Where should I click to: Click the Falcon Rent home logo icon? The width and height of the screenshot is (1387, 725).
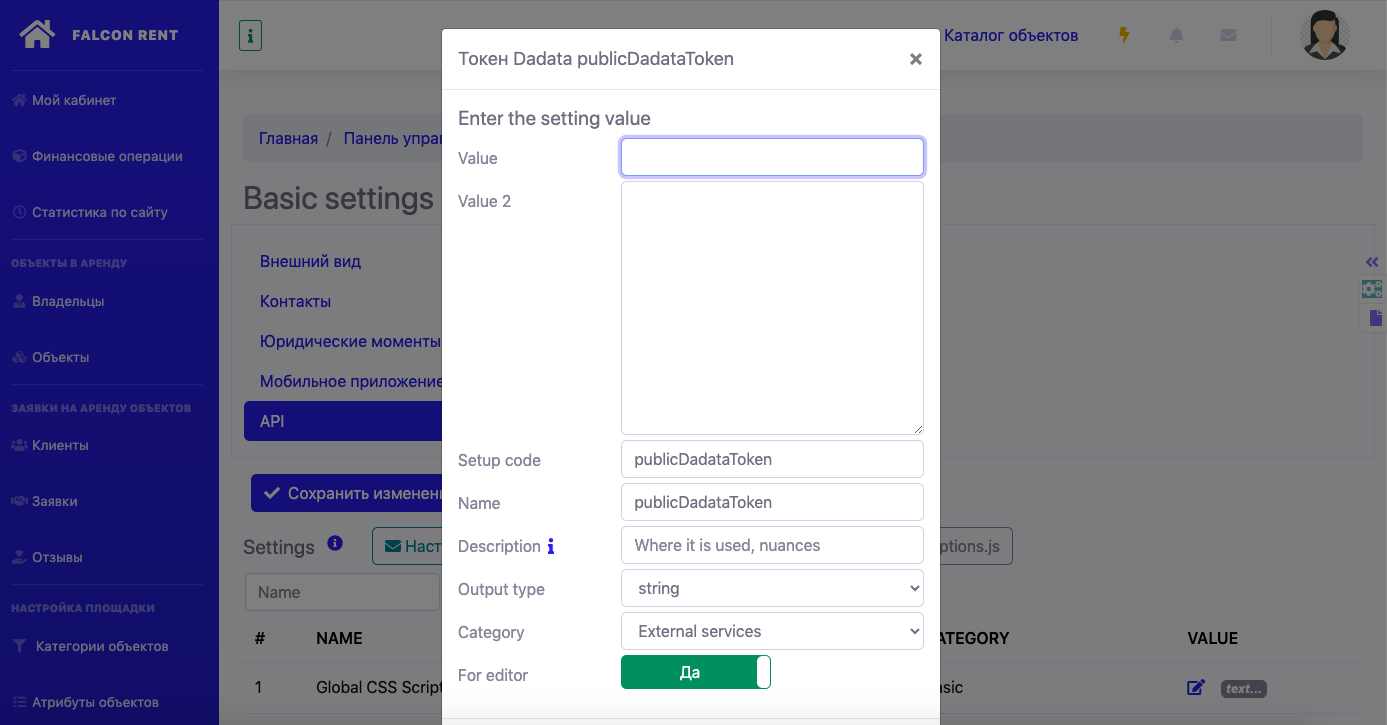[37, 34]
